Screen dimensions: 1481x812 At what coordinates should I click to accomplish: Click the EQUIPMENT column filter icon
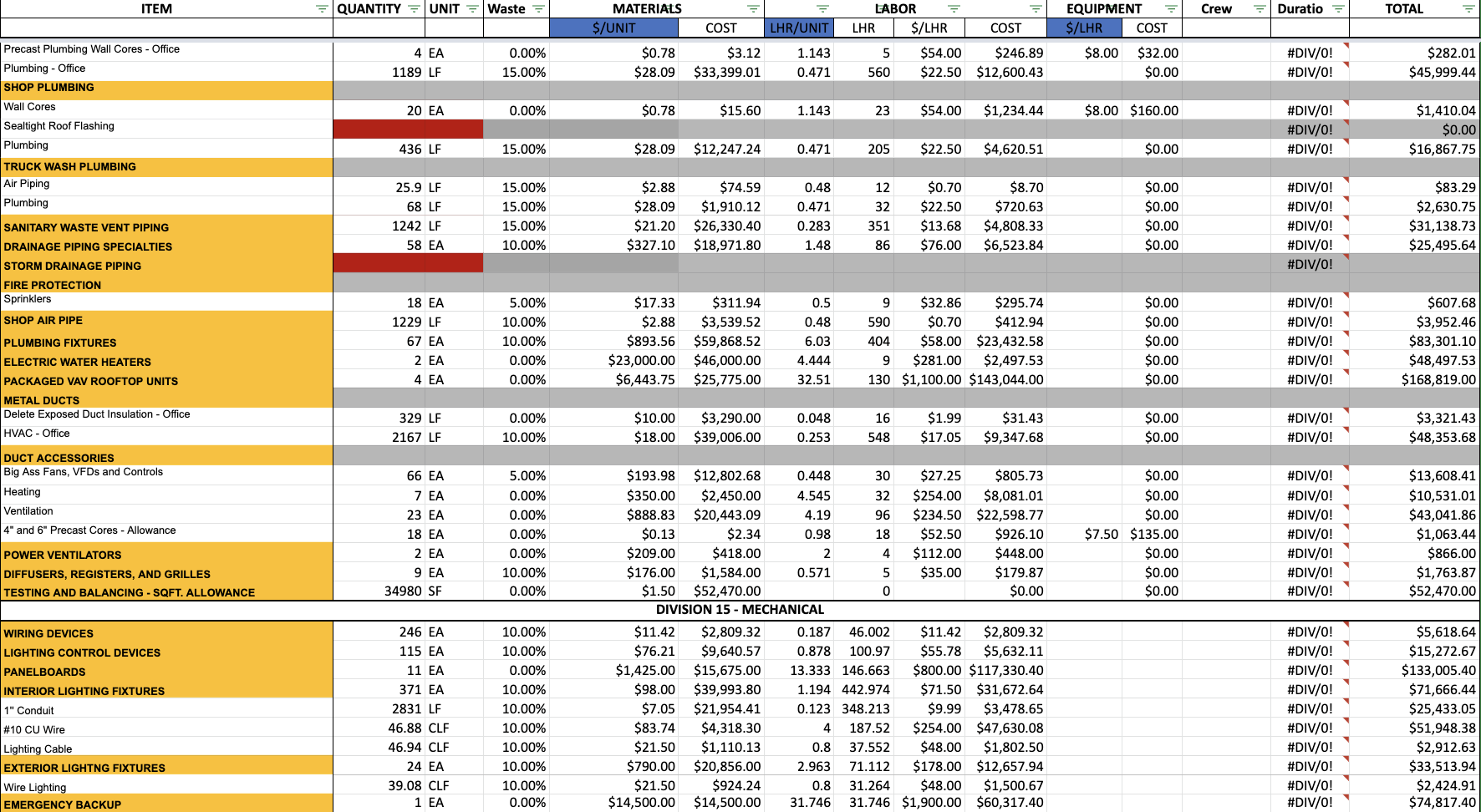click(1171, 8)
